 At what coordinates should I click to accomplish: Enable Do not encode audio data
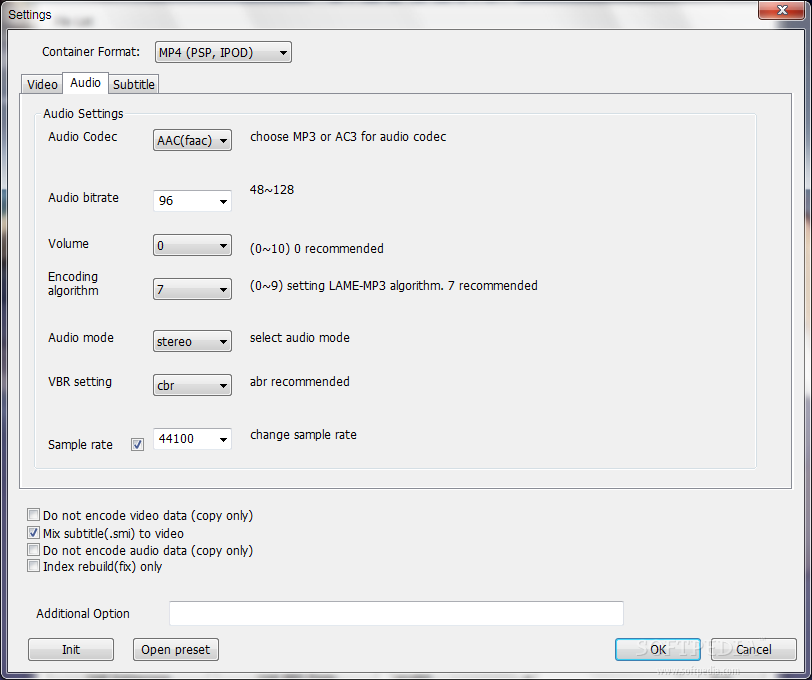pyautogui.click(x=34, y=549)
